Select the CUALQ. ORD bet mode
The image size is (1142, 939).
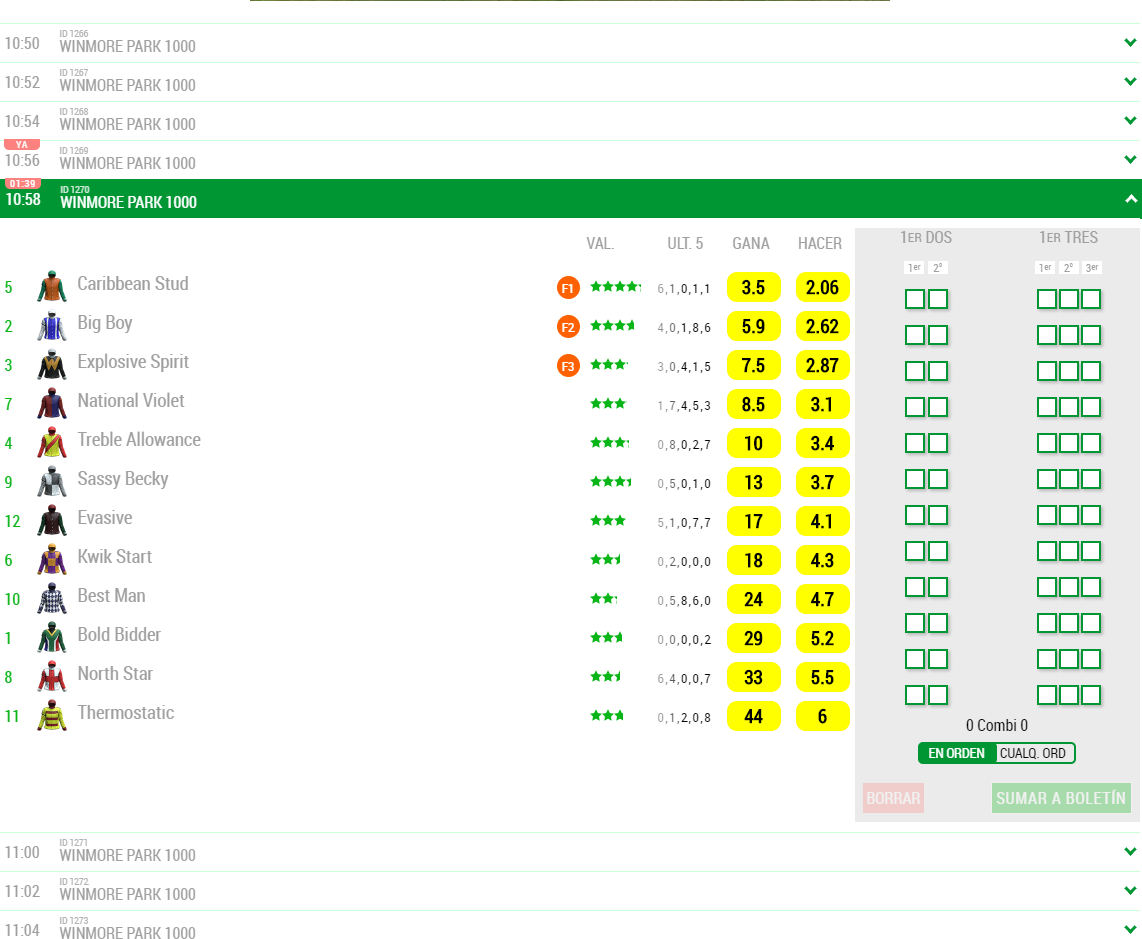1034,753
